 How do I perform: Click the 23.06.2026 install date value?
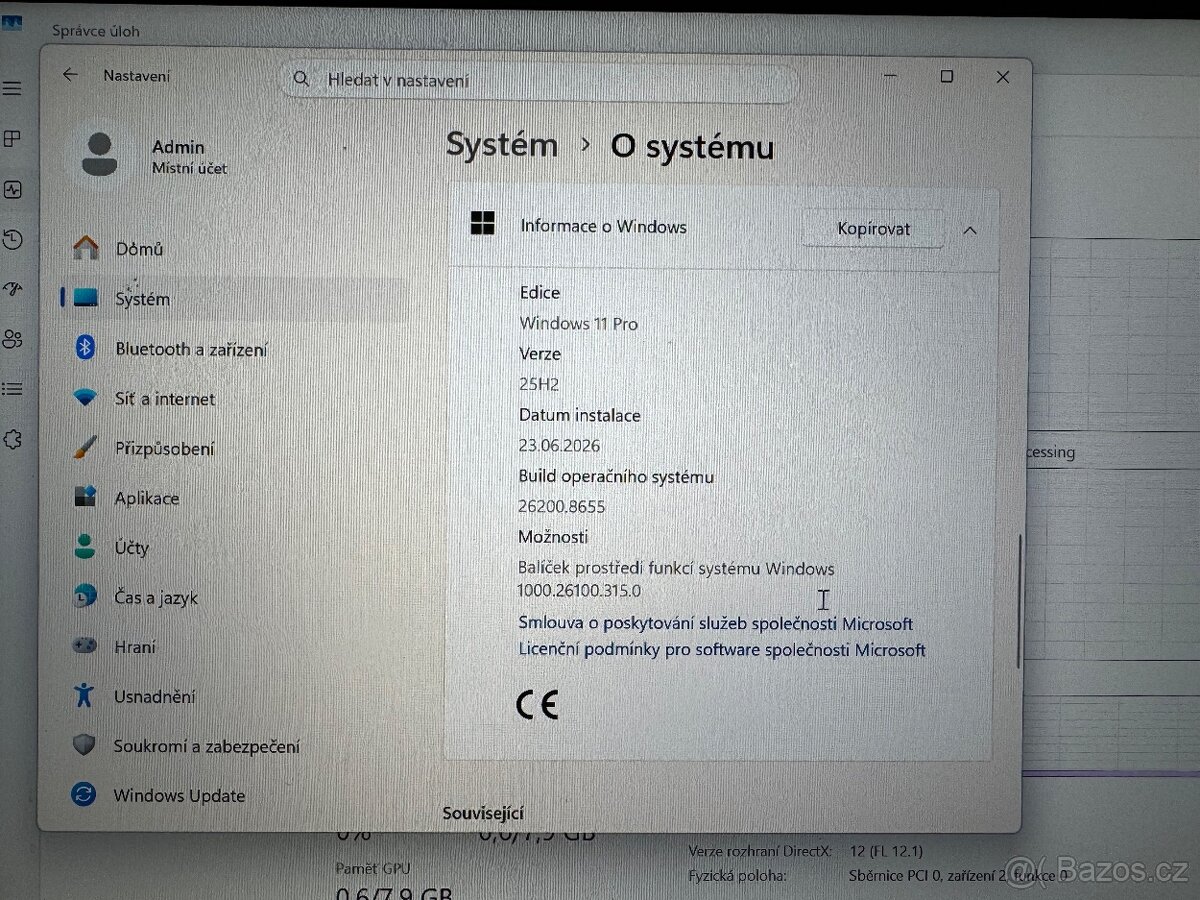coord(559,445)
